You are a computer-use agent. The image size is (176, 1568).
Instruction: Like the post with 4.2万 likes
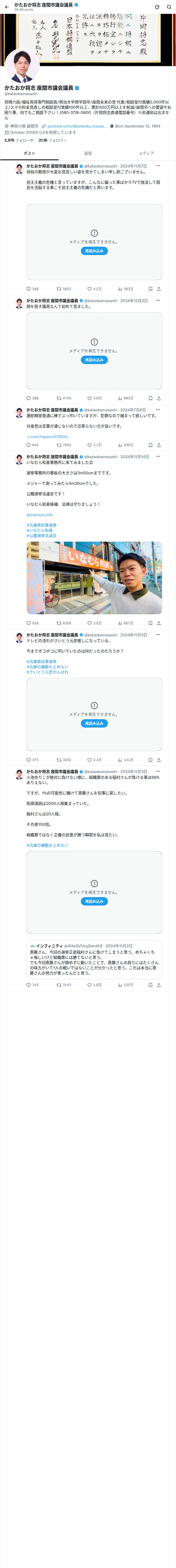click(95, 289)
